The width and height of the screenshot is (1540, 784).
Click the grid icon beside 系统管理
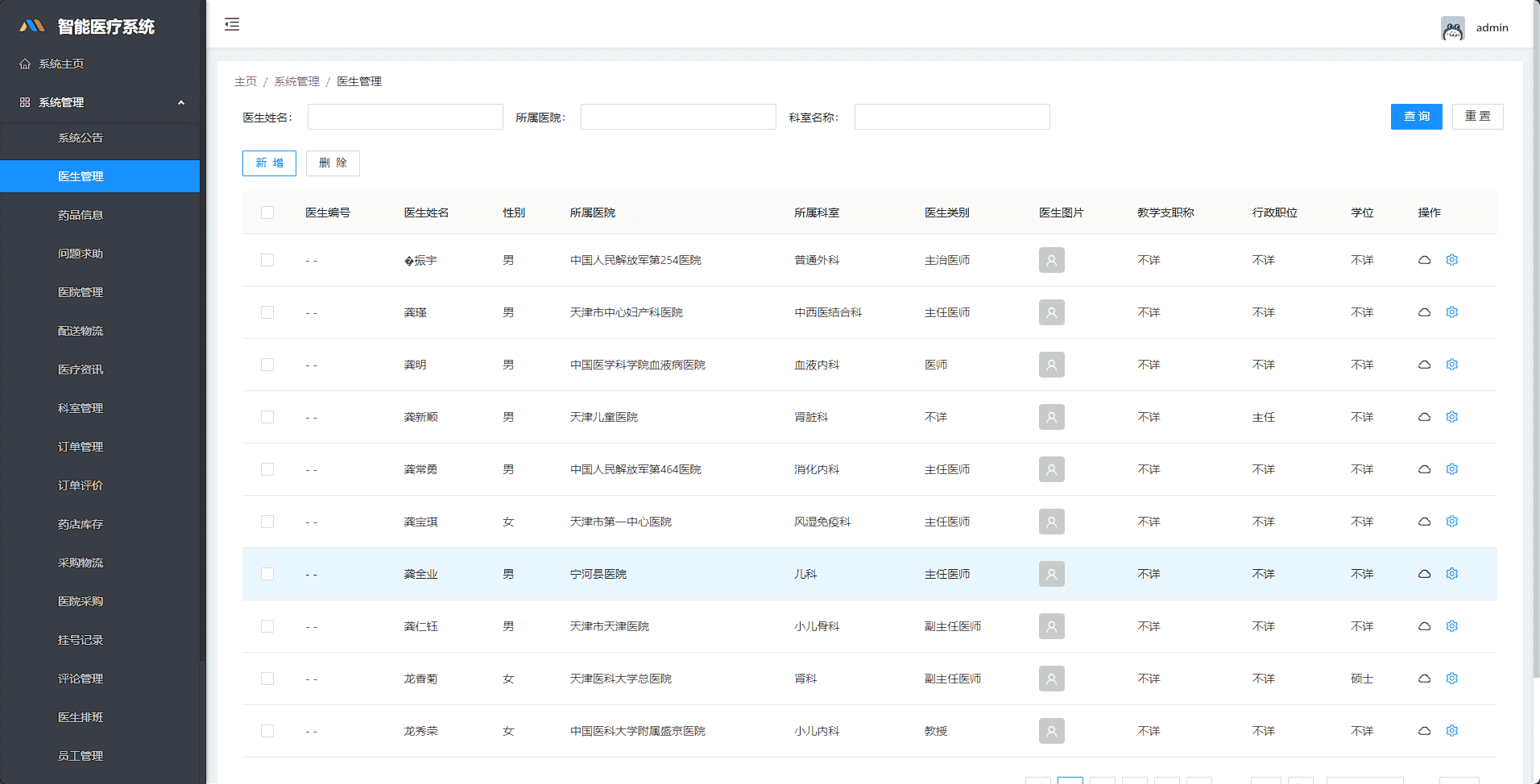[25, 102]
